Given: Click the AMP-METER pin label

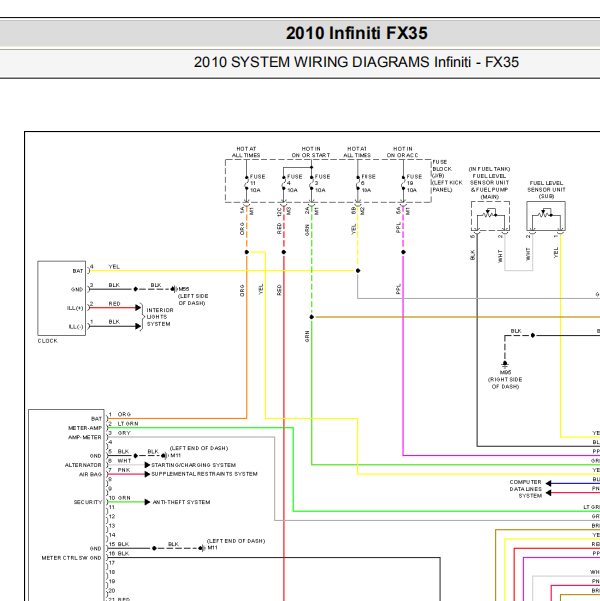Looking at the screenshot, I should tap(85, 437).
